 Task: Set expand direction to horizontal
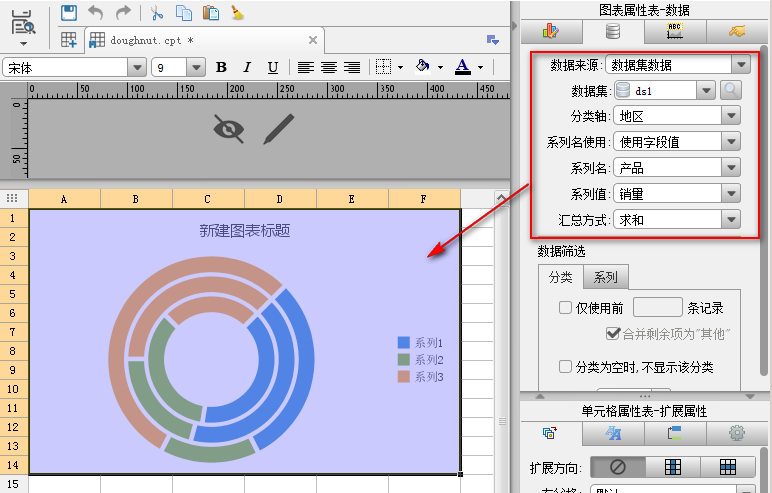tap(728, 466)
